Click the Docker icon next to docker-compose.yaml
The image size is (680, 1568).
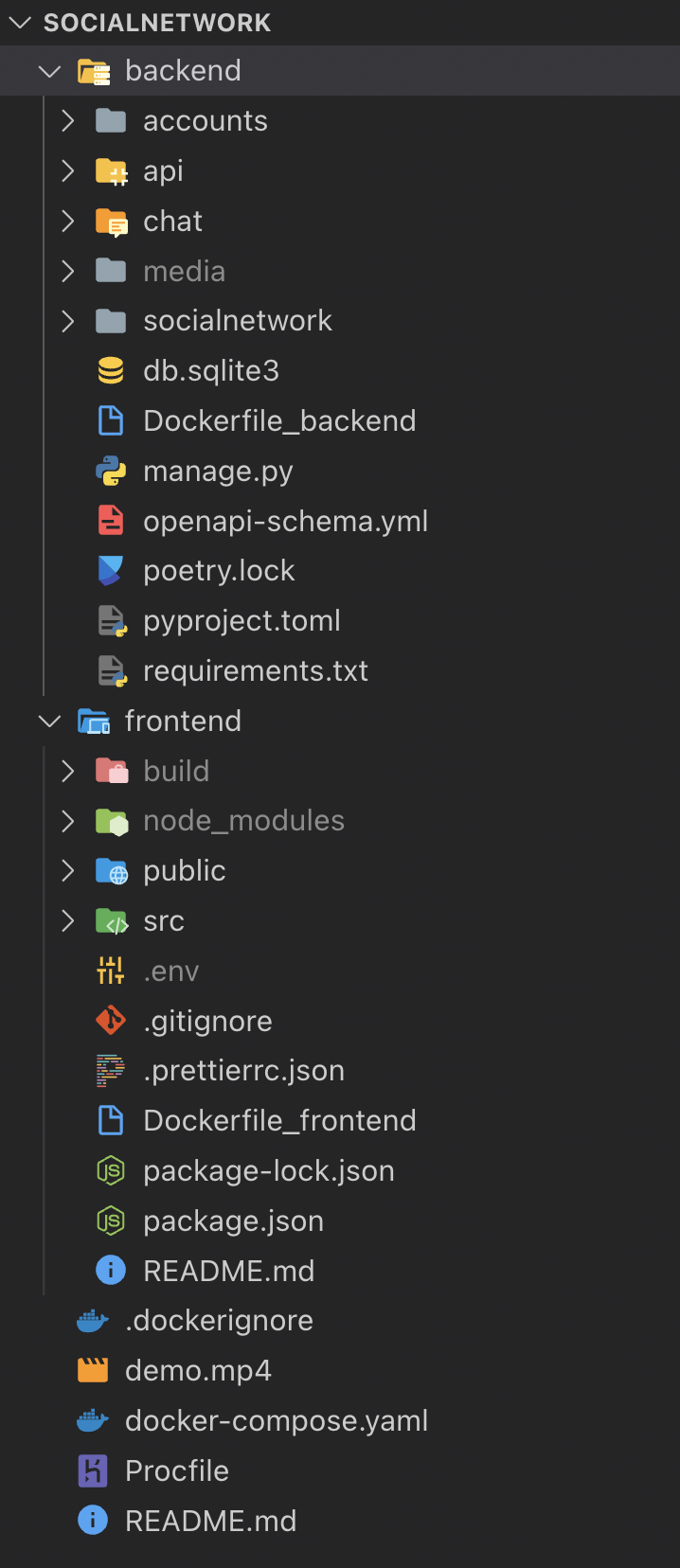coord(92,1419)
